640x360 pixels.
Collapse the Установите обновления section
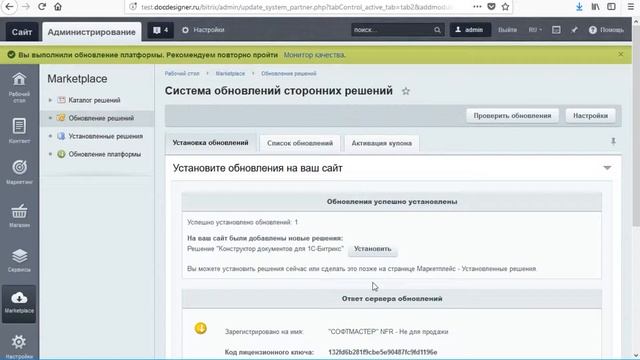(607, 168)
